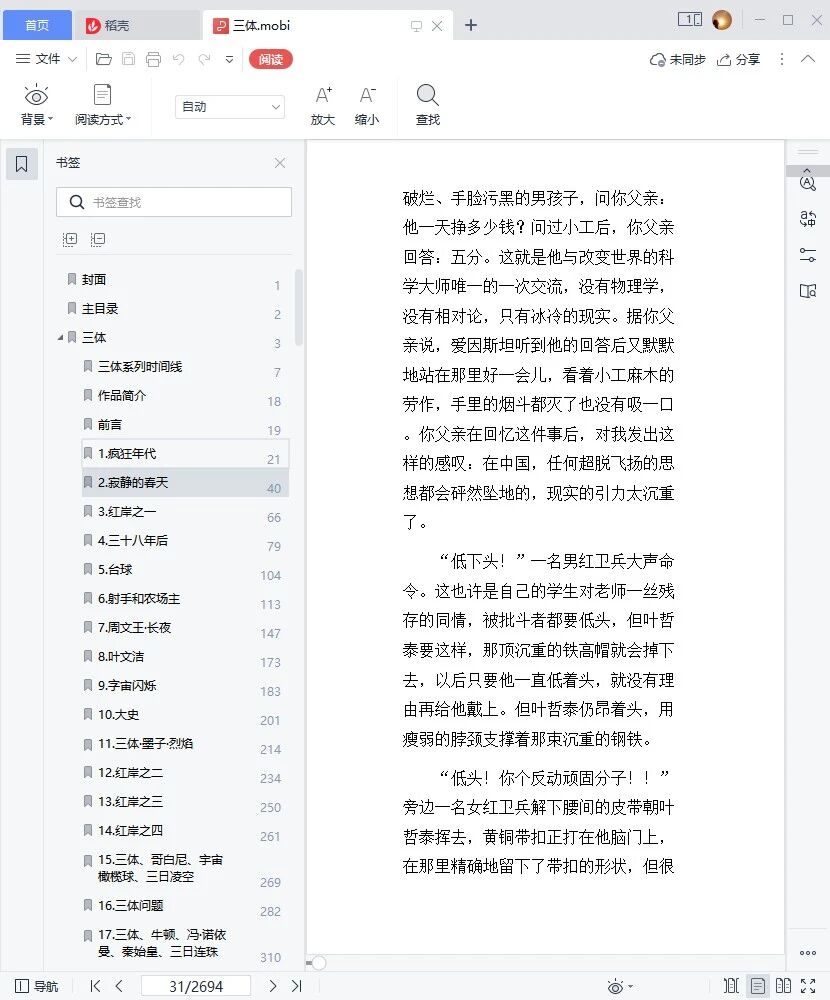Click the 查找 search icon

coord(427,105)
